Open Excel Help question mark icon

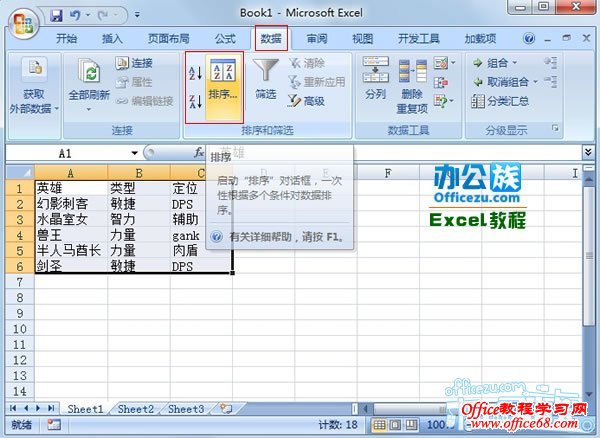[529, 38]
